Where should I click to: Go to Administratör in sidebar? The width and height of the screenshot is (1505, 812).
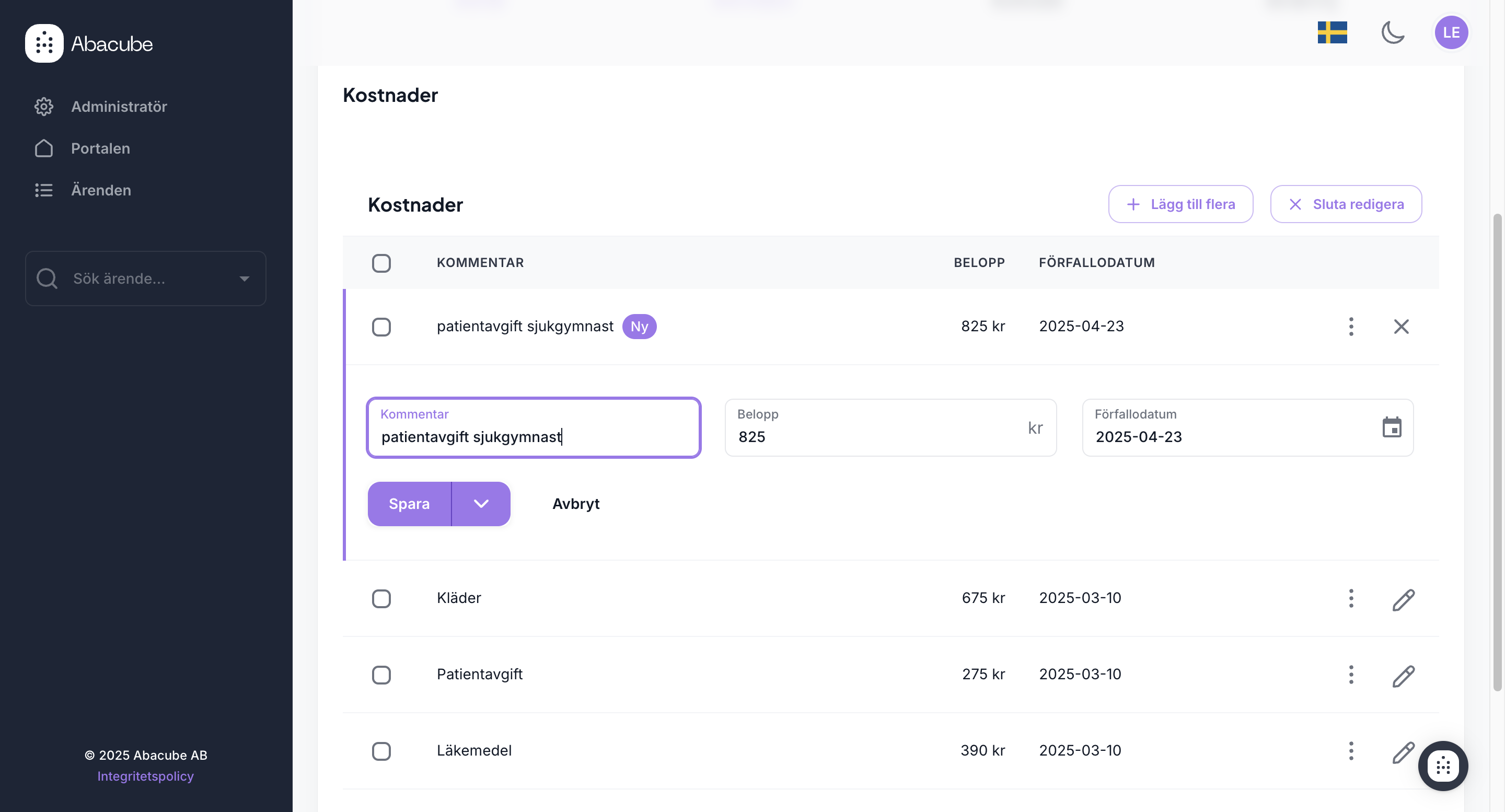[119, 106]
